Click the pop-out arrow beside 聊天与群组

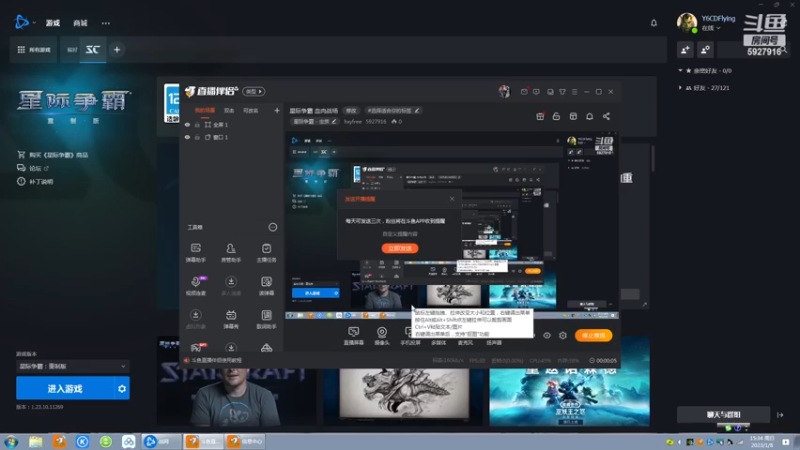coord(780,415)
